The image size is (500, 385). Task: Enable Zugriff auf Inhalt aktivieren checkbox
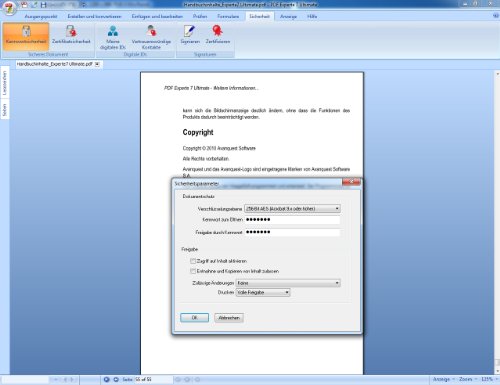pyautogui.click(x=193, y=261)
